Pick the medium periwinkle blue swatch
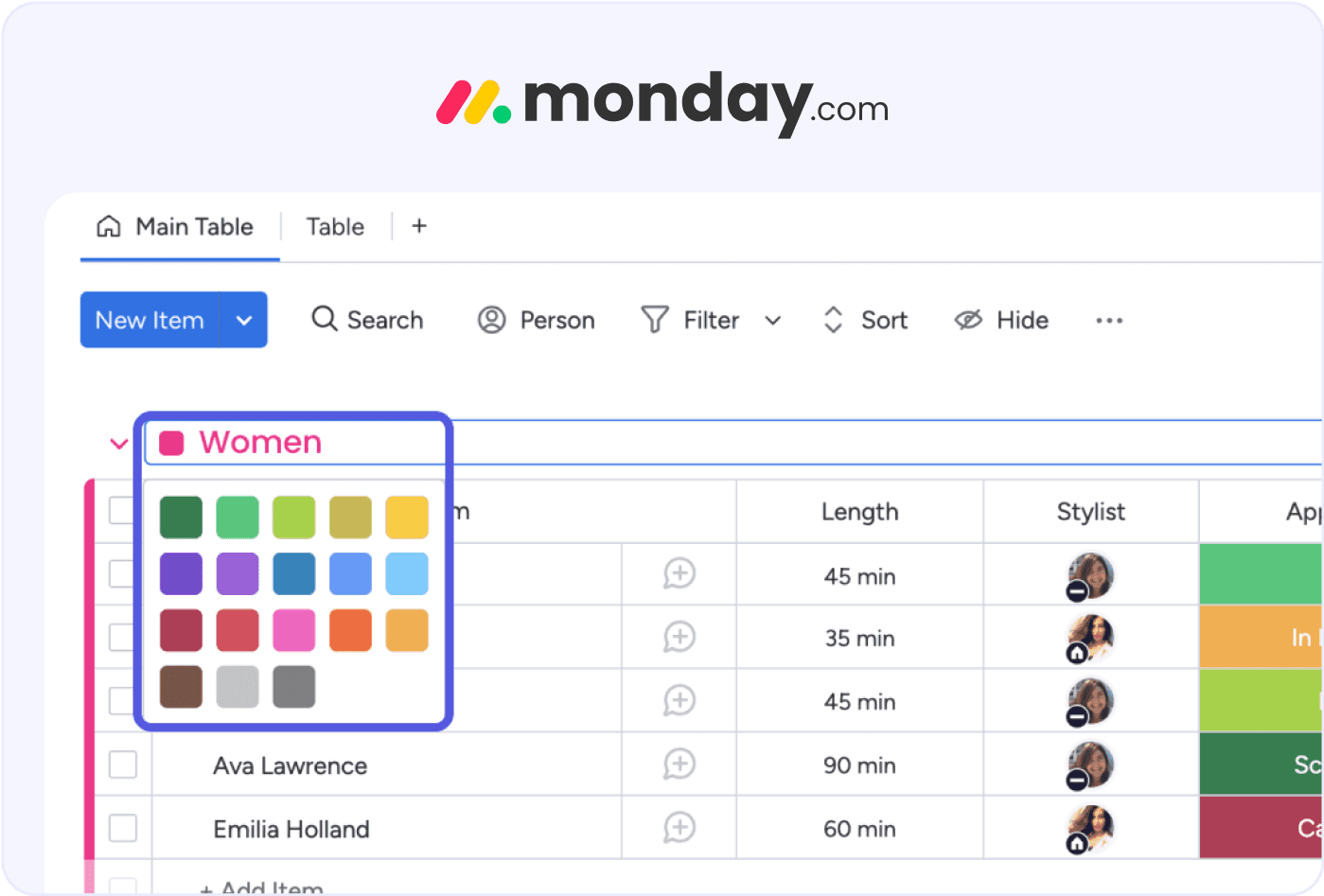 point(350,574)
